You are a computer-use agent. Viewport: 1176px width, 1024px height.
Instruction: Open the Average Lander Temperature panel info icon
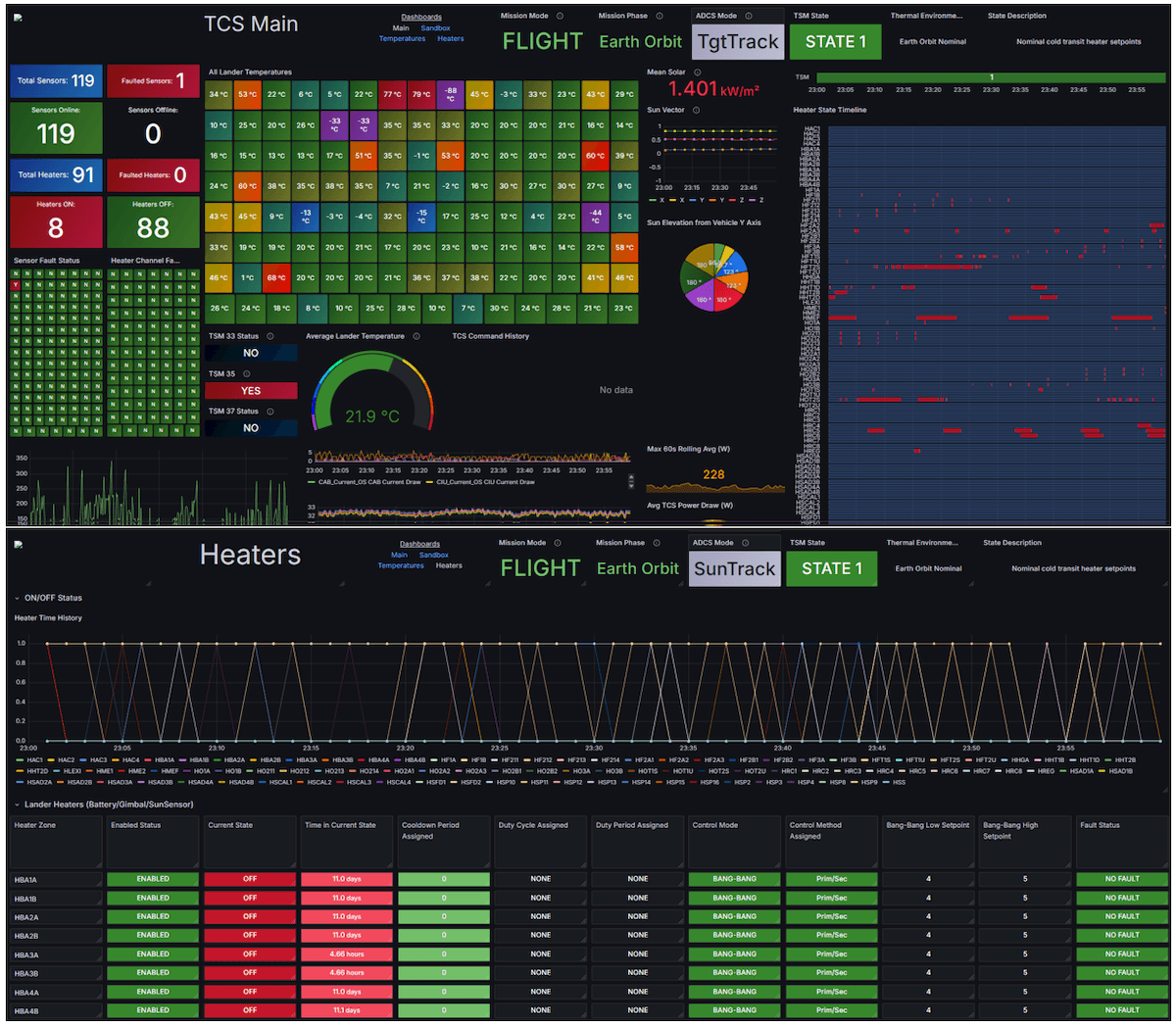point(417,336)
